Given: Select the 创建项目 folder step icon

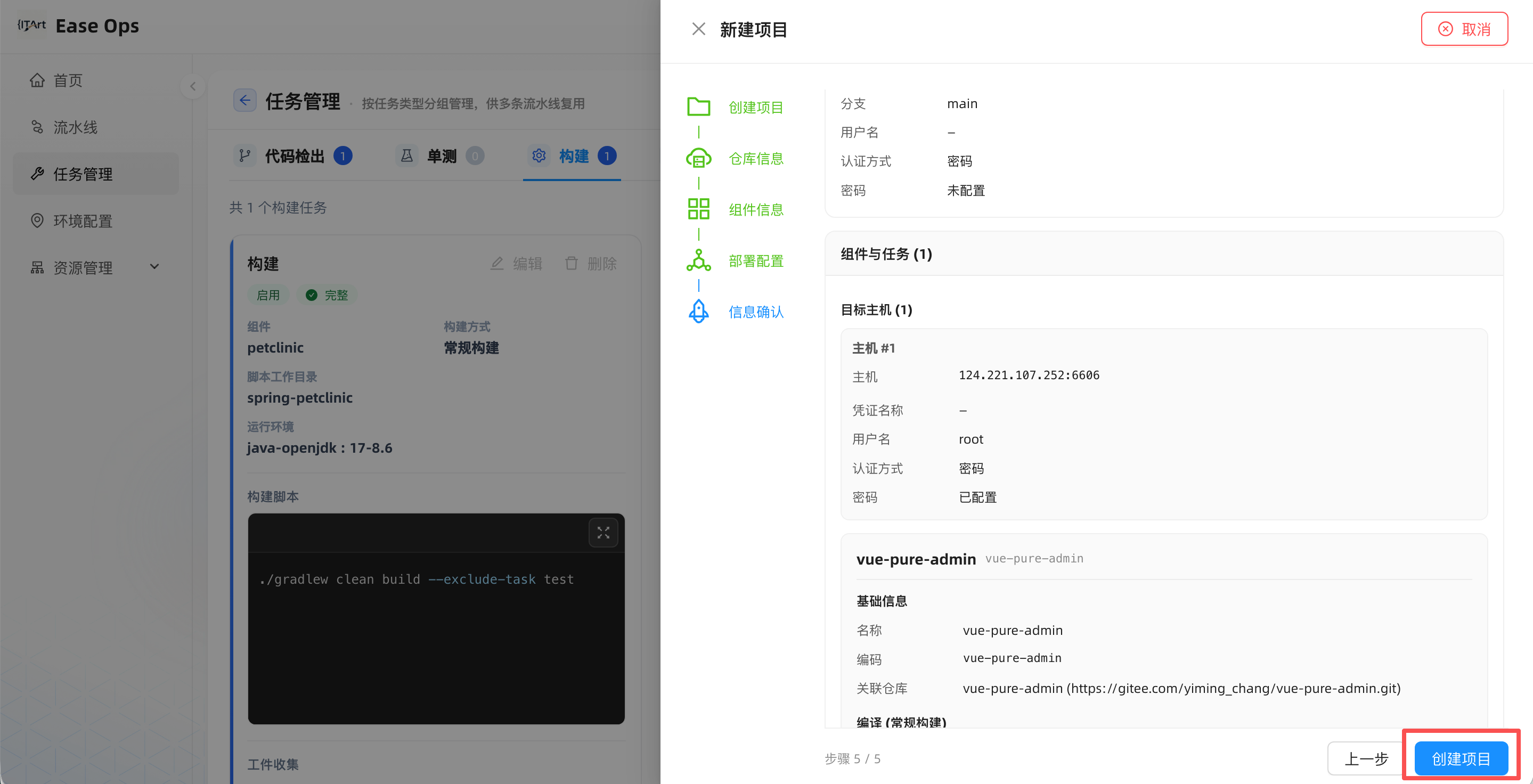Looking at the screenshot, I should click(699, 107).
